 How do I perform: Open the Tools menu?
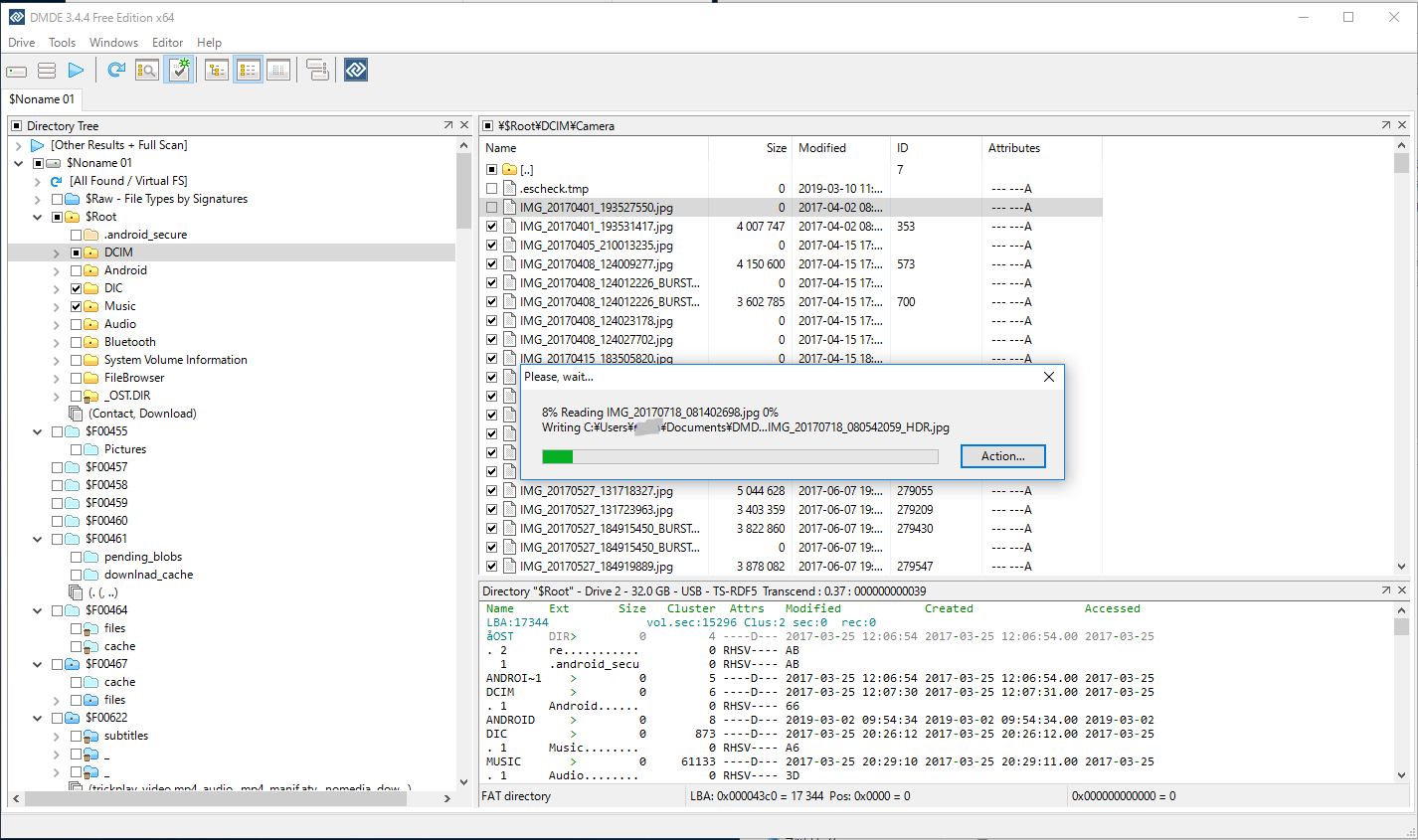click(x=62, y=43)
